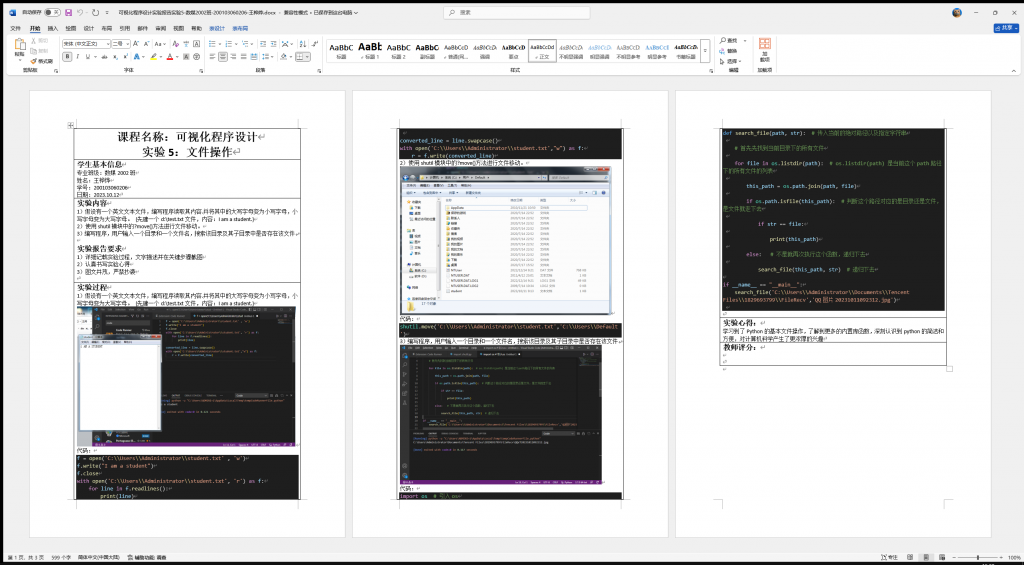Open the font name dropdown
The height and width of the screenshot is (565, 1024).
tap(106, 44)
